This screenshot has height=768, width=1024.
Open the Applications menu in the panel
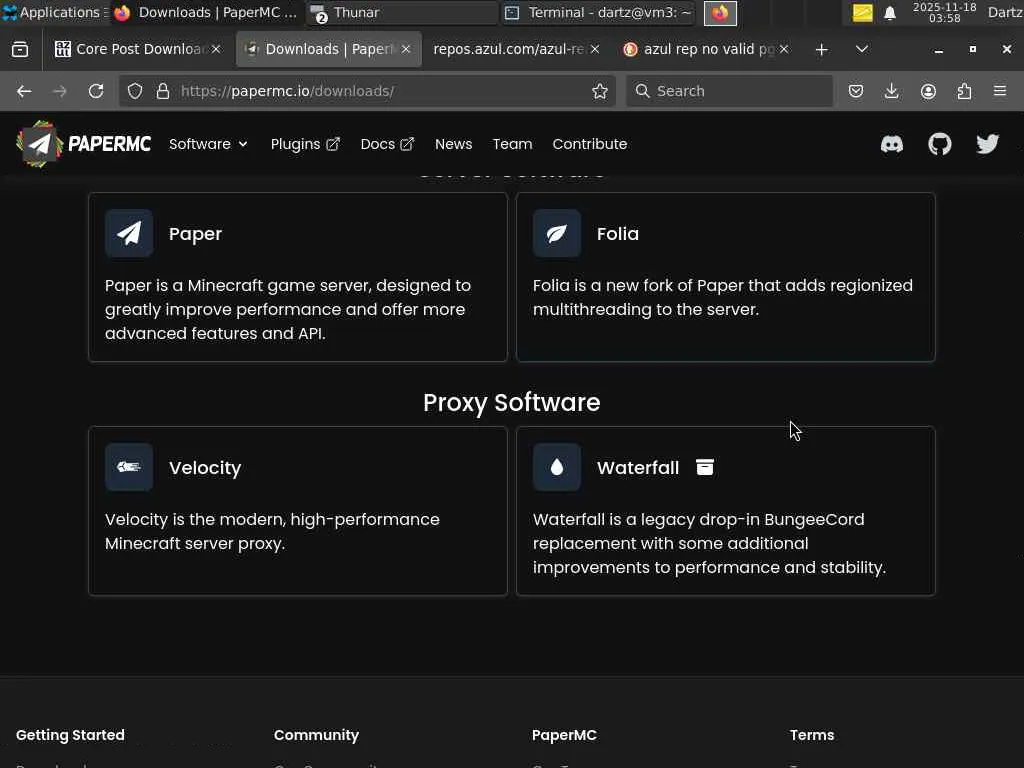[x=55, y=12]
